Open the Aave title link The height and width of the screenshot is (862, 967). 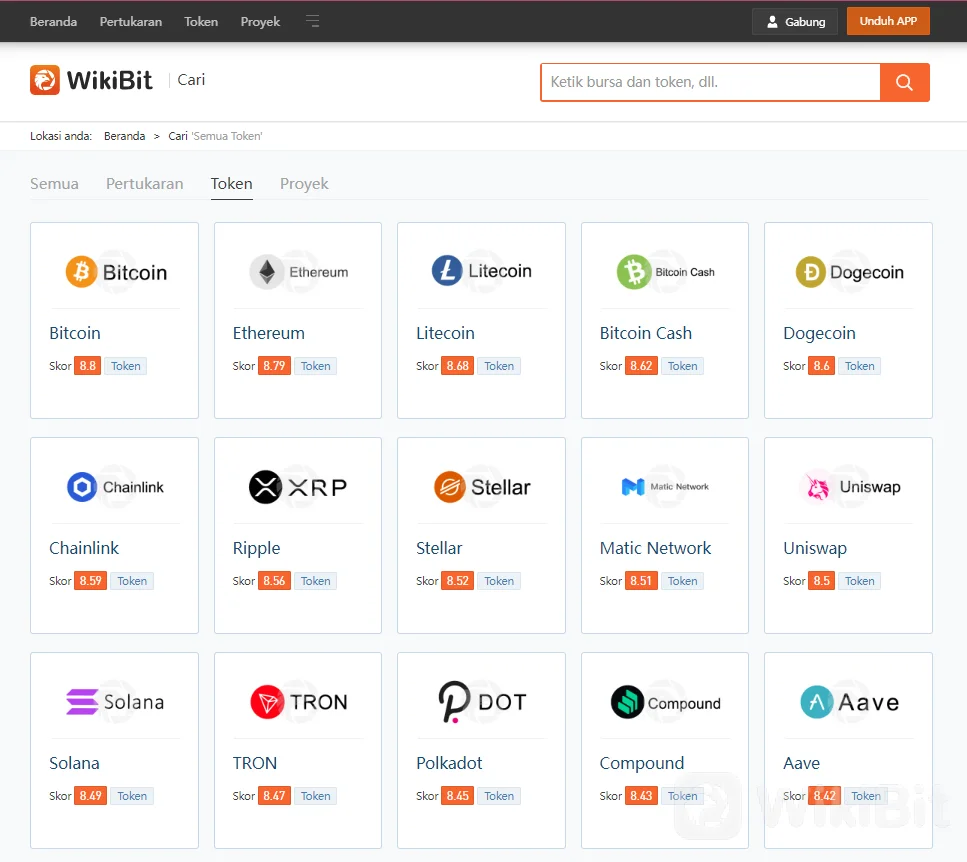[x=801, y=763]
